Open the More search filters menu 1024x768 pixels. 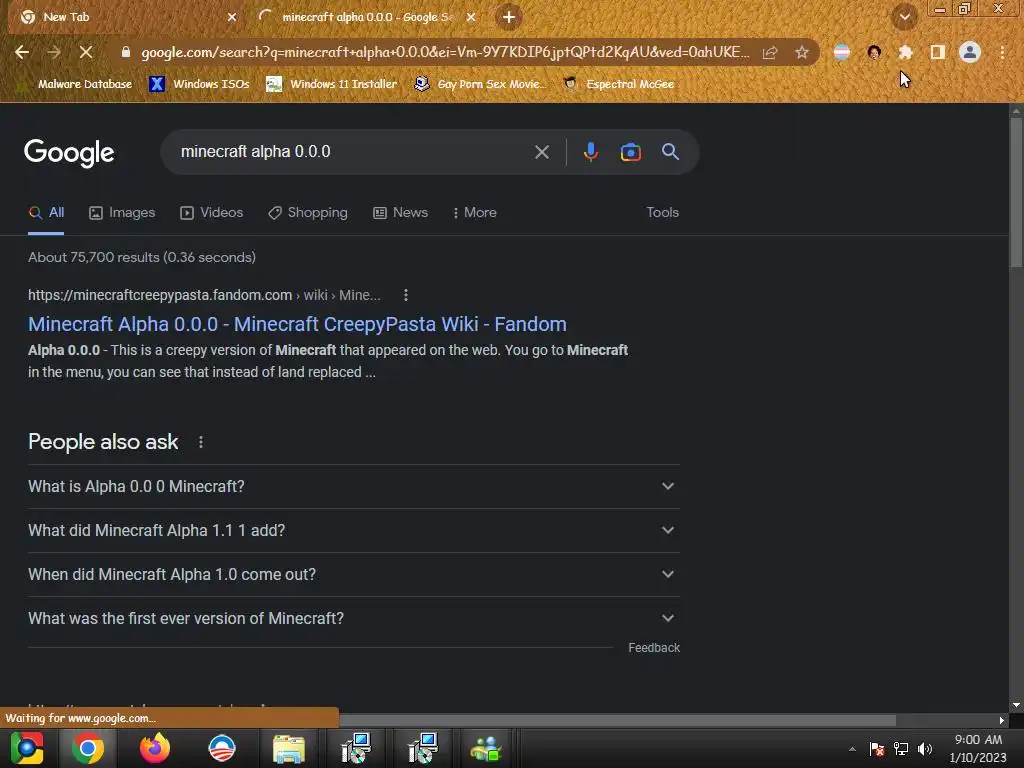(475, 213)
